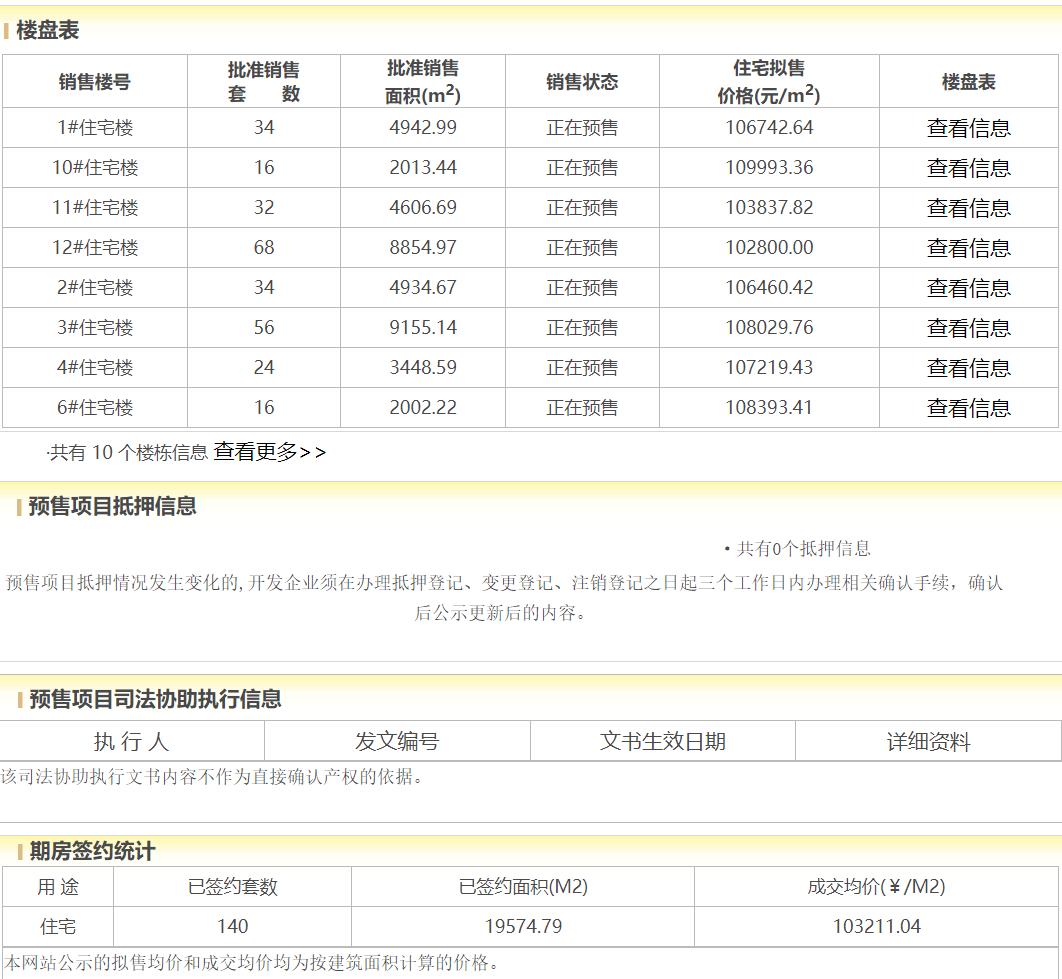
Task: Click the unit count 56
Action: pos(263,327)
